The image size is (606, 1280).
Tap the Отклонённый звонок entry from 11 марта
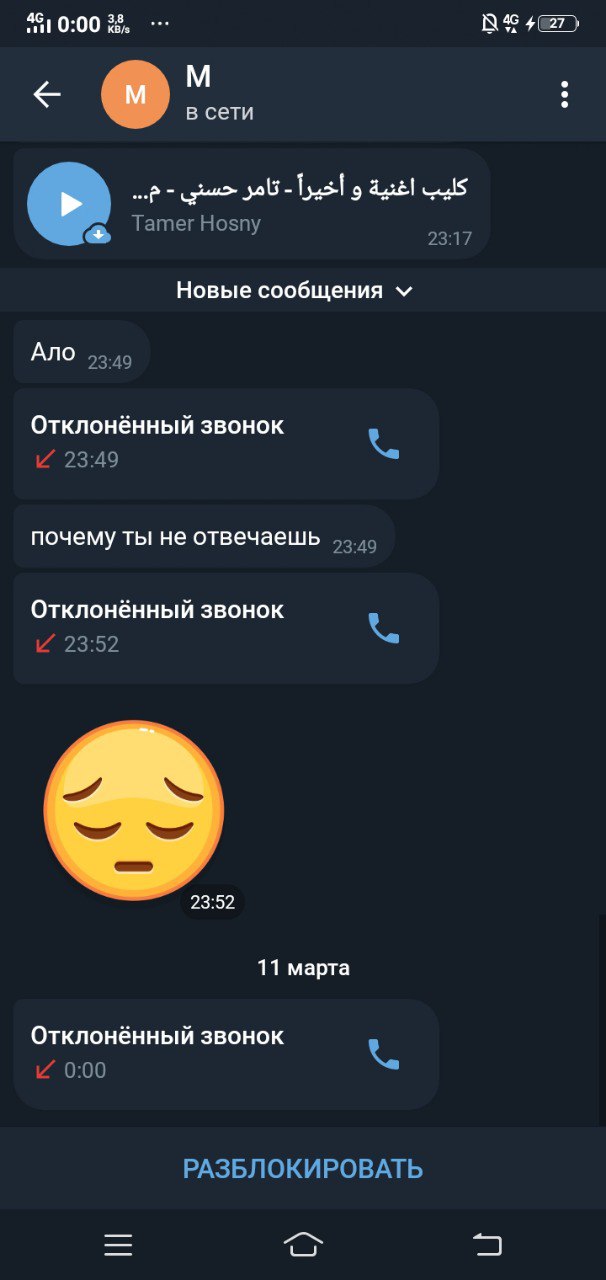coord(226,1054)
